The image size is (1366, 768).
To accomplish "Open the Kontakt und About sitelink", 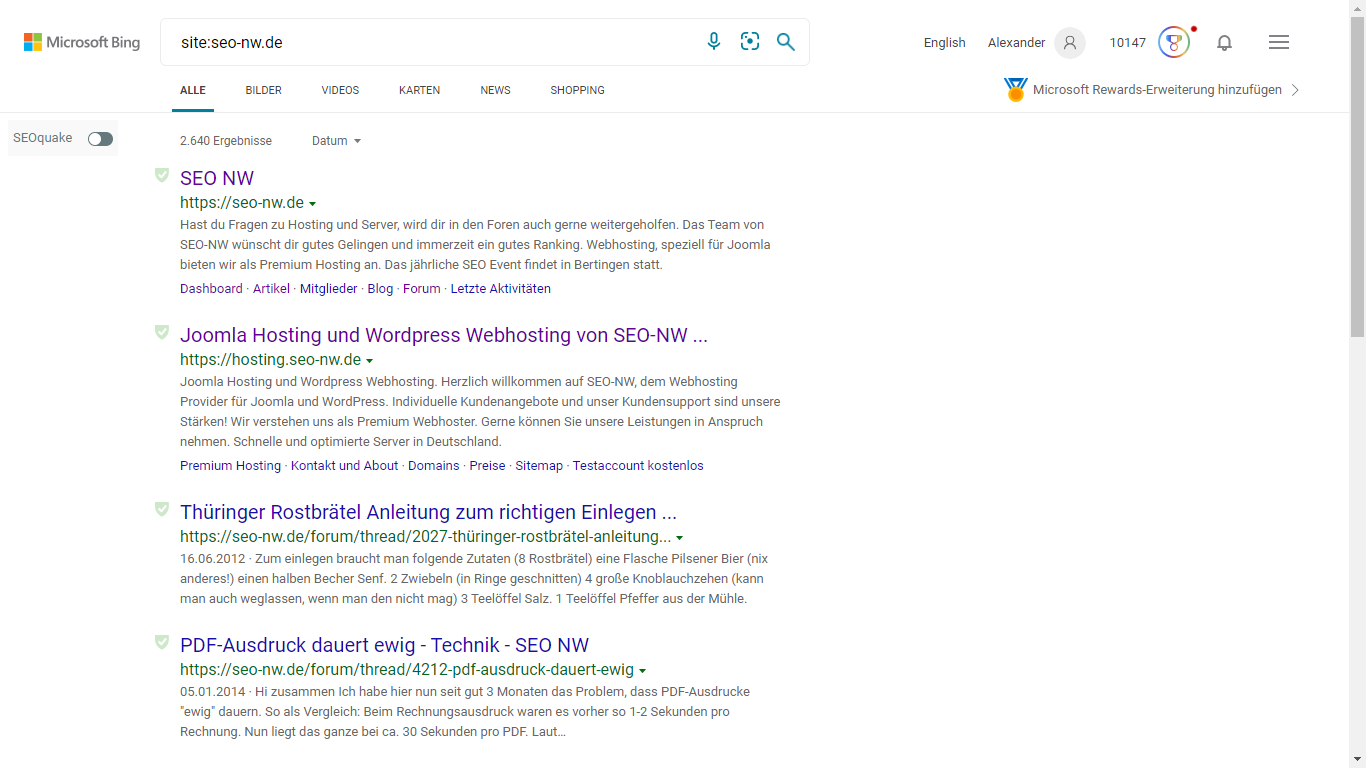I will pos(344,466).
